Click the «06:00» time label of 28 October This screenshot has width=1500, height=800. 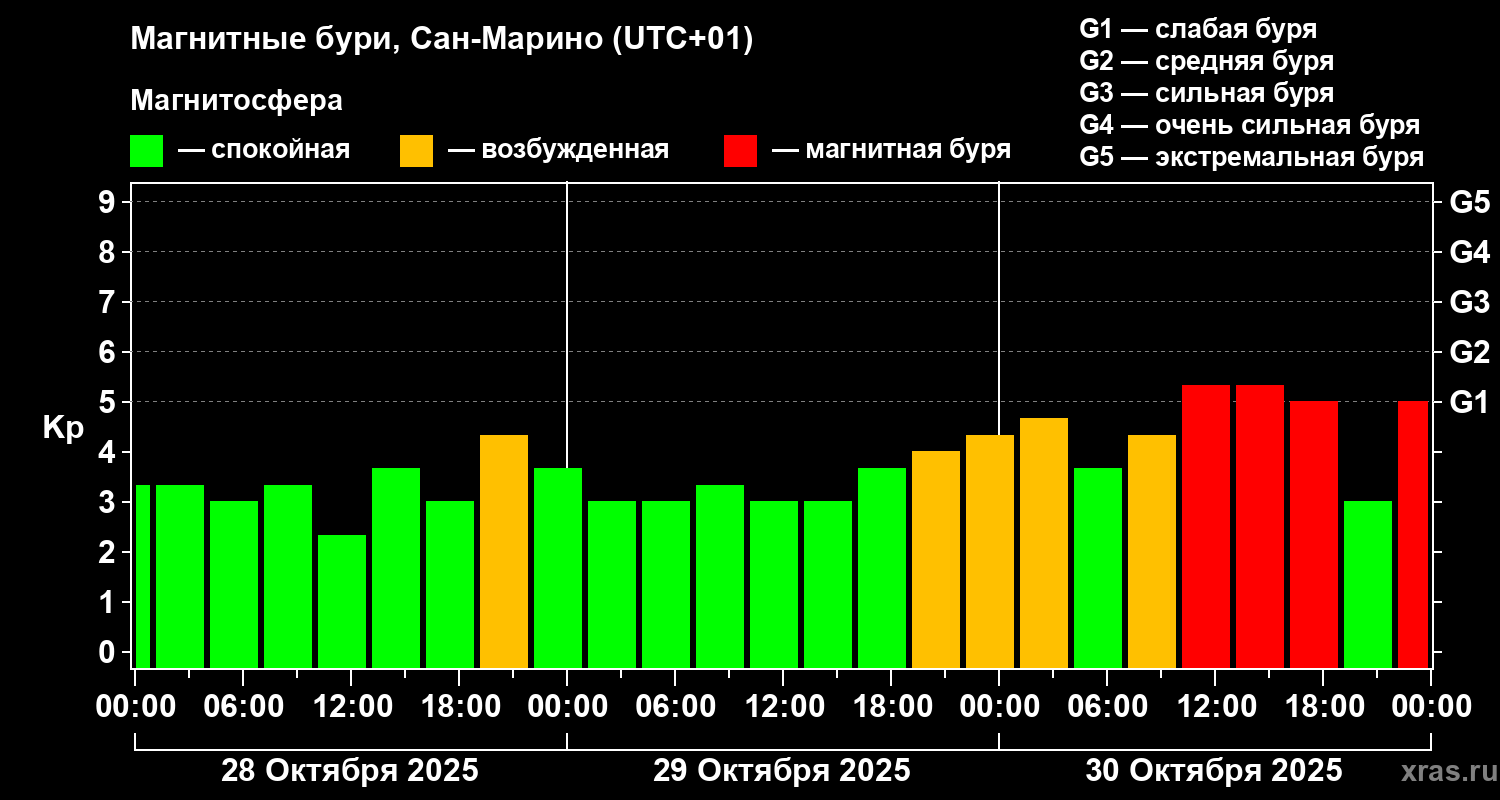(243, 706)
